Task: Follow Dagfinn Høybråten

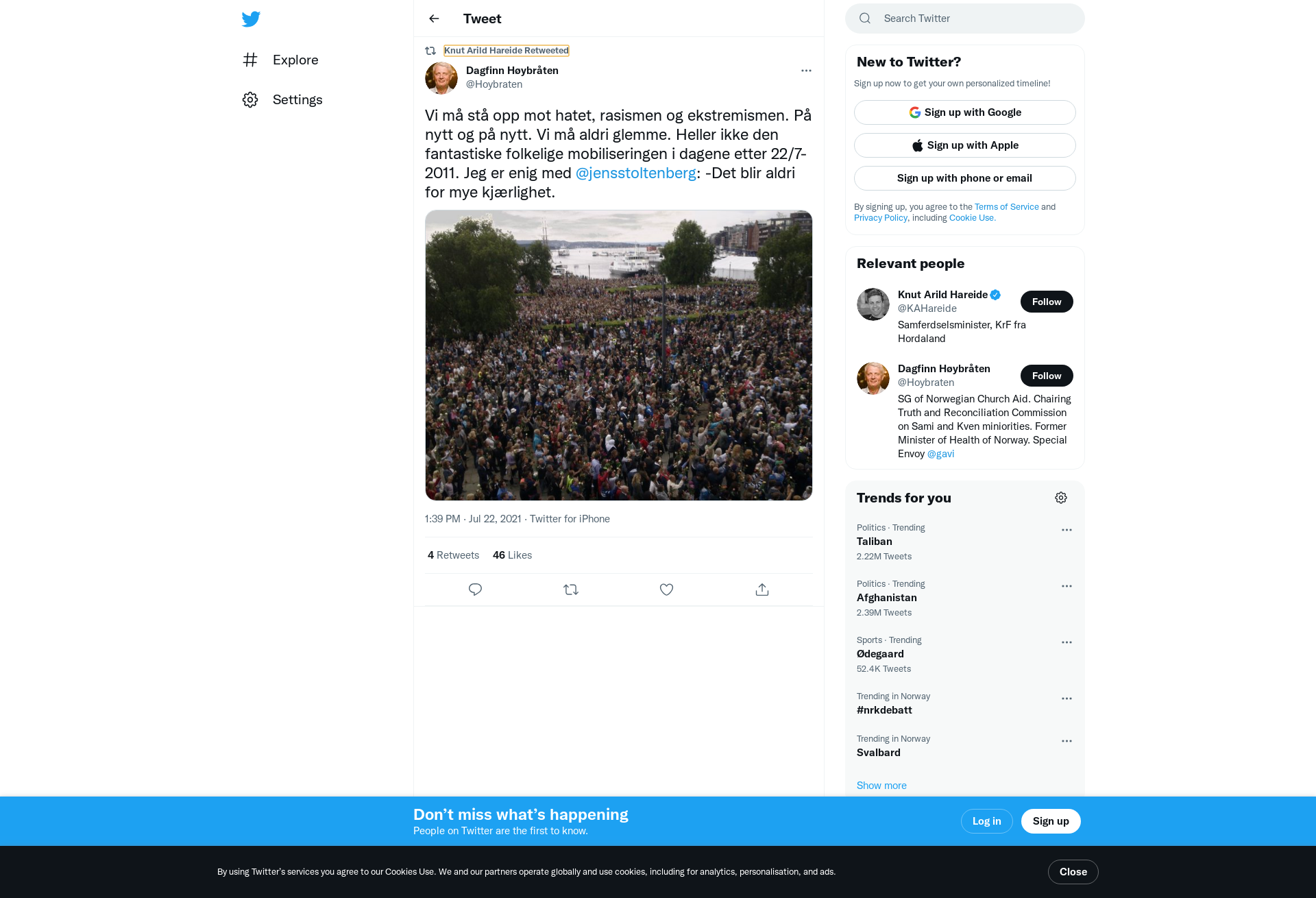Action: 1047,376
